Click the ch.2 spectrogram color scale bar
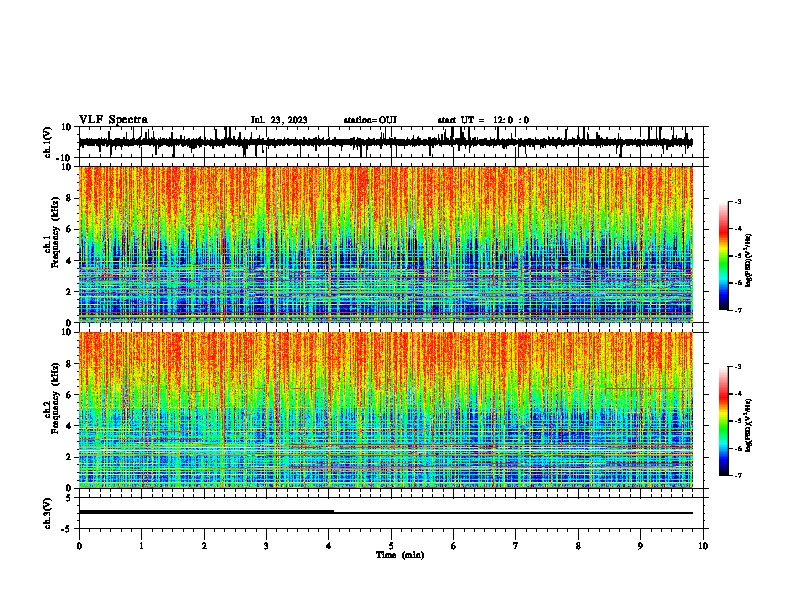Image resolution: width=792 pixels, height=612 pixels. [723, 421]
